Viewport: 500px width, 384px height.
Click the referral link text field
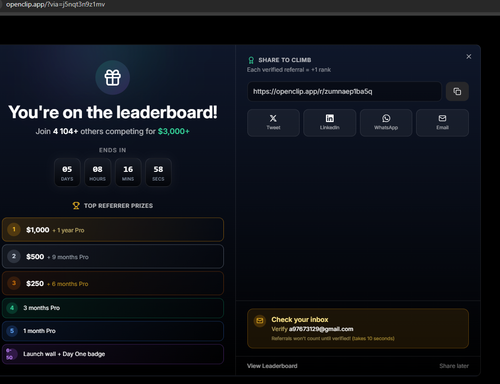(x=344, y=91)
